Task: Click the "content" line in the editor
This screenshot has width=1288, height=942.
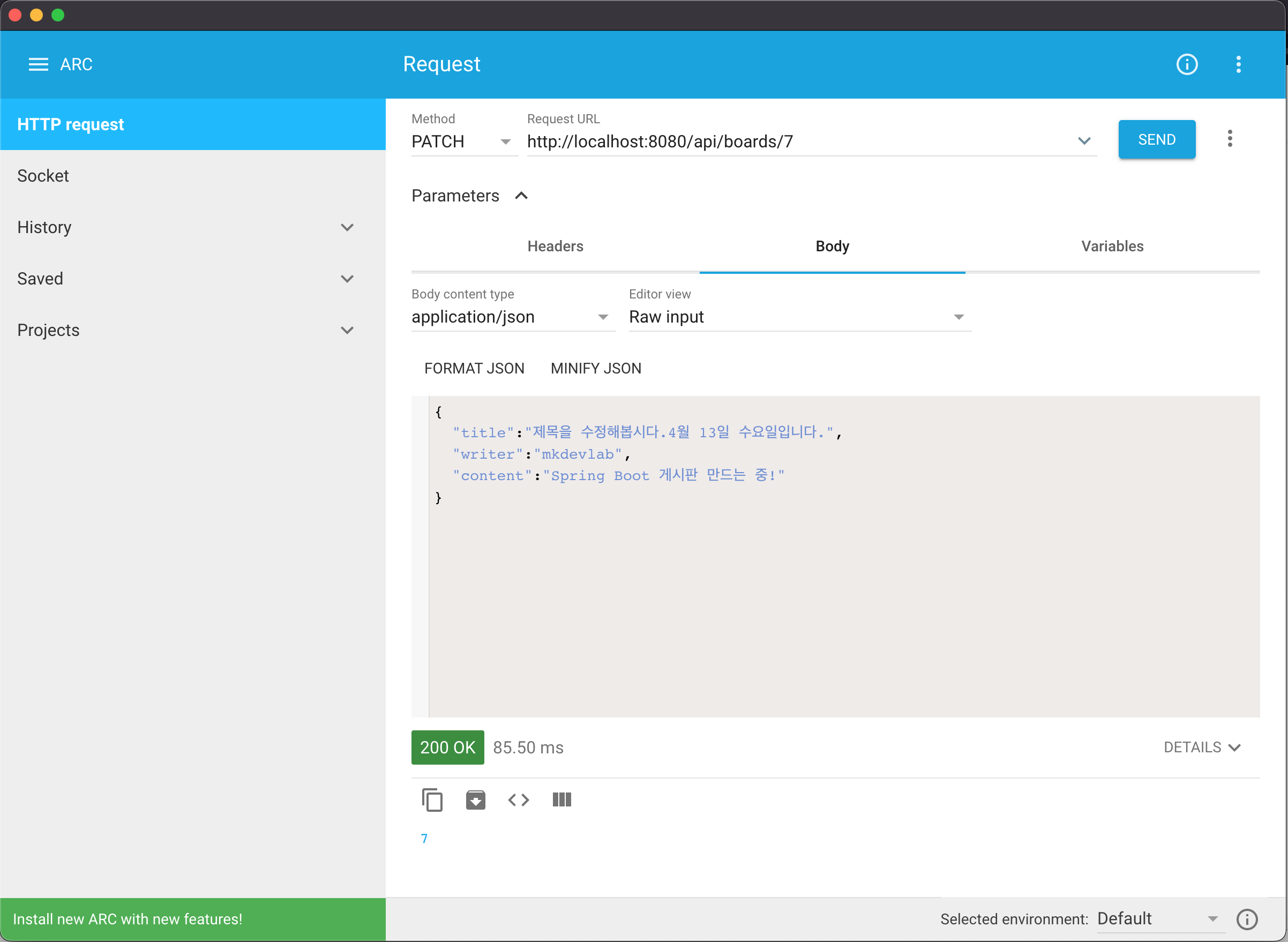Action: click(618, 476)
